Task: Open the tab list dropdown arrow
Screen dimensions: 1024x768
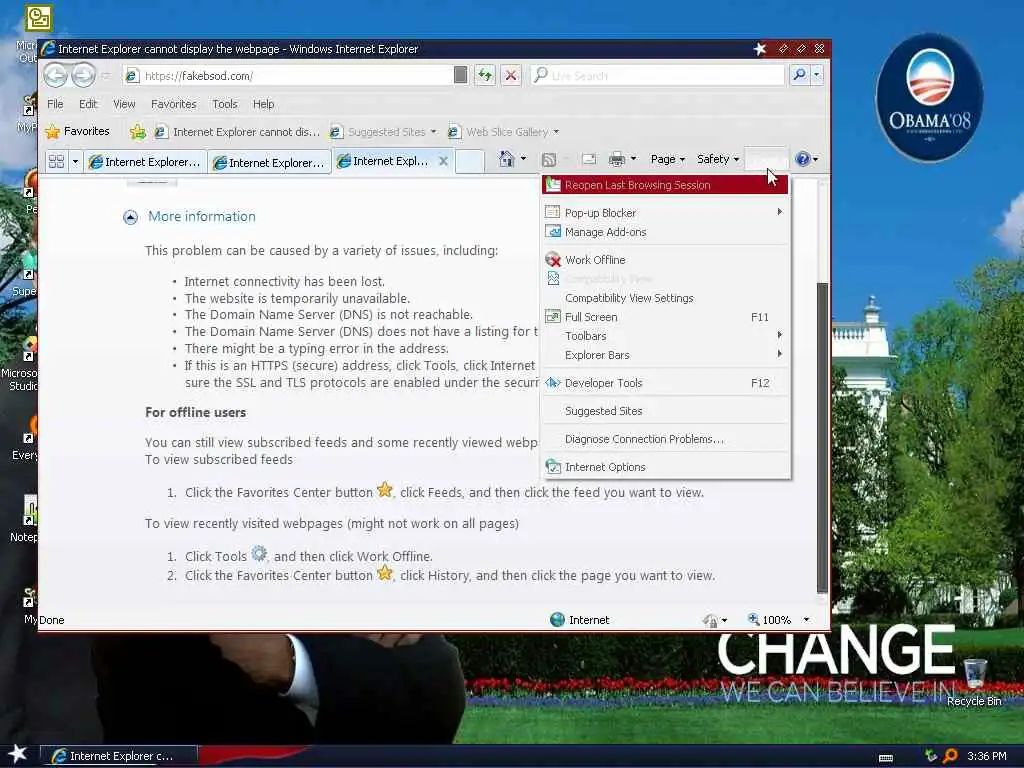Action: tap(75, 161)
